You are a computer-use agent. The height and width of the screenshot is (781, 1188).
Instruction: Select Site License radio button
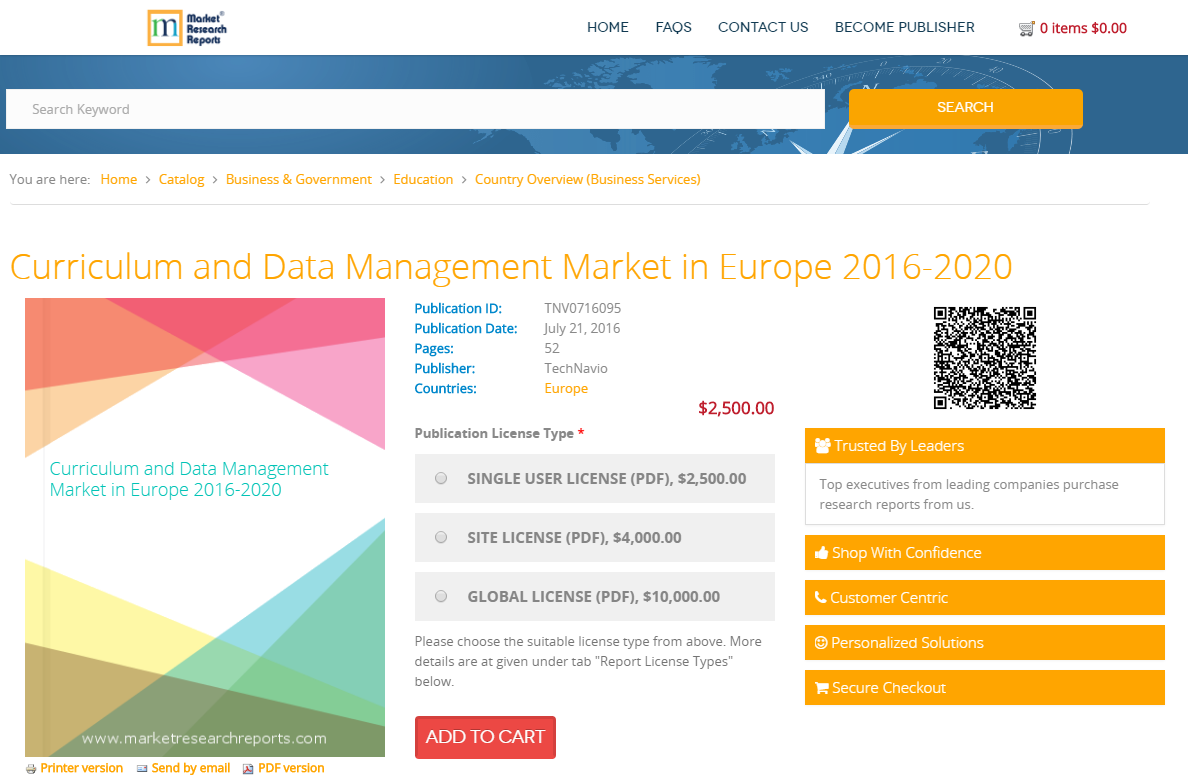[x=441, y=537]
